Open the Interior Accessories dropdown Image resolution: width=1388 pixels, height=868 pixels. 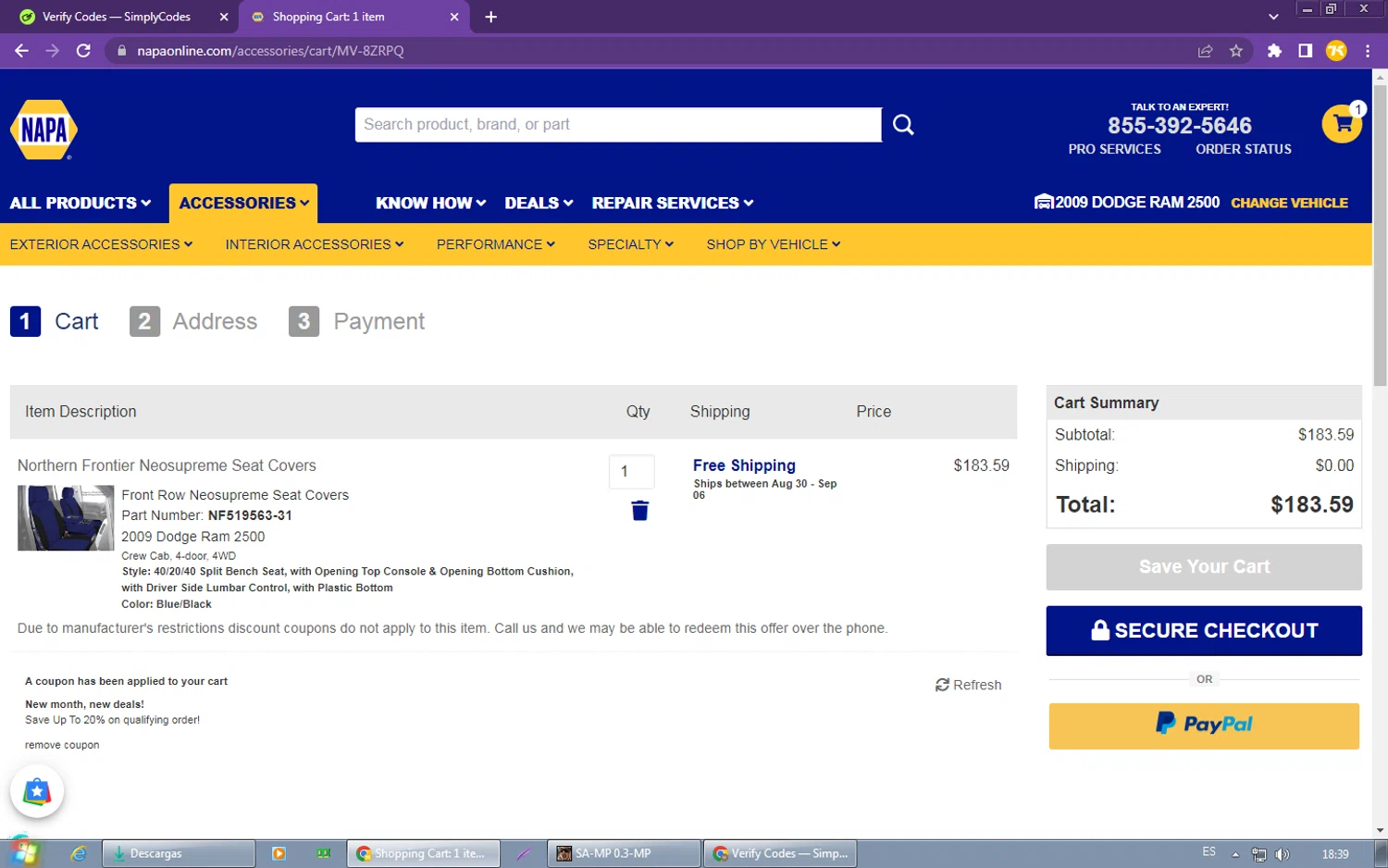[315, 244]
